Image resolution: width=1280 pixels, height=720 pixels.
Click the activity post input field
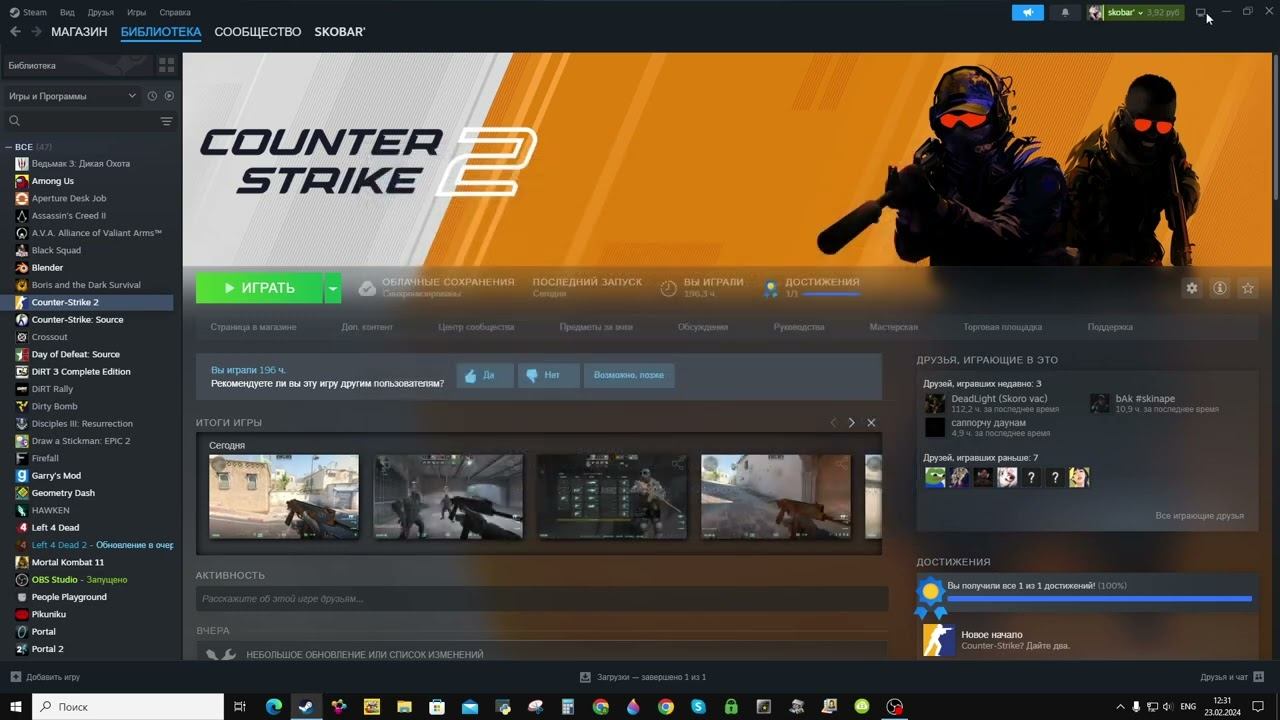pos(542,599)
